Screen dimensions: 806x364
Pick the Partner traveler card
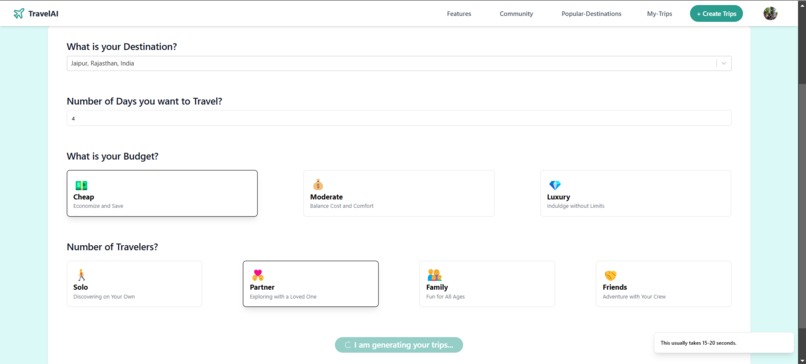310,284
